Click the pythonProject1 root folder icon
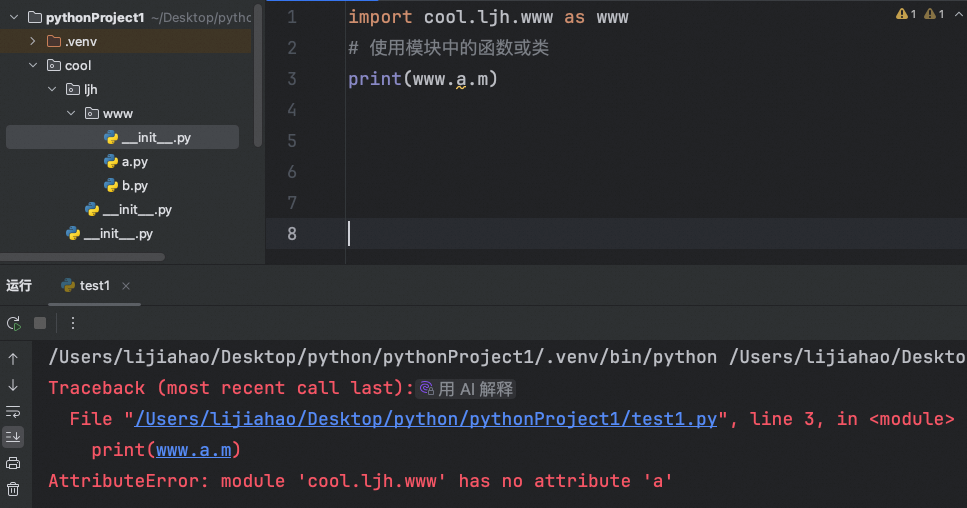967x508 pixels. point(35,17)
